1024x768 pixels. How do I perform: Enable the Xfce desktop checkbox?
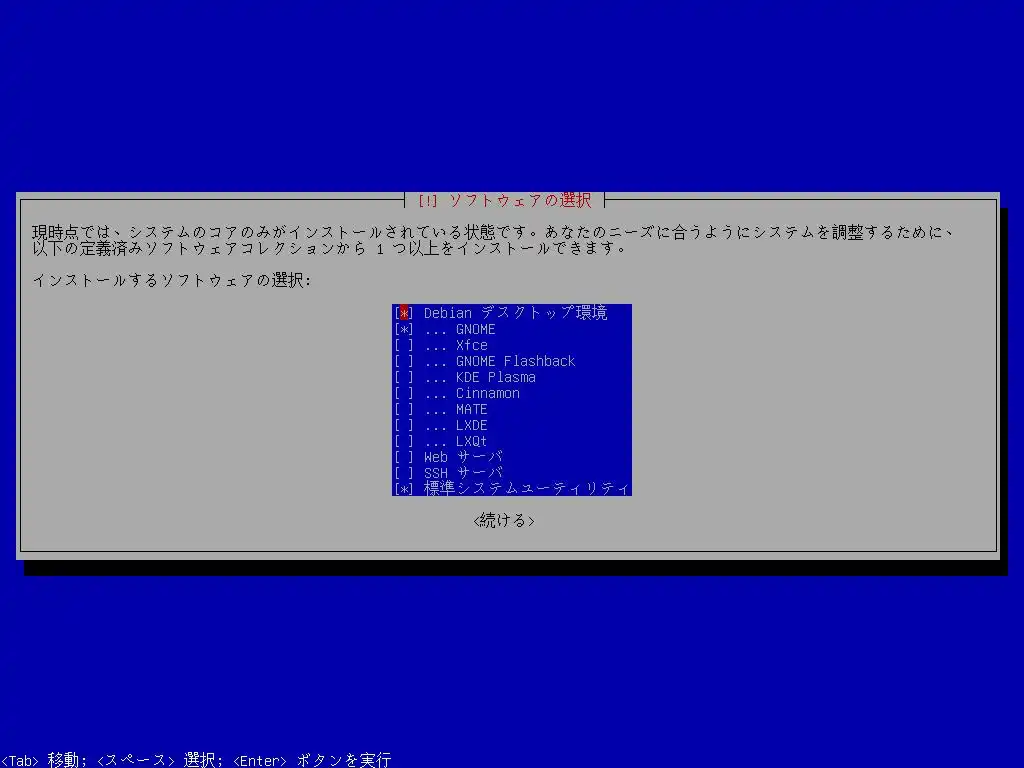click(404, 345)
